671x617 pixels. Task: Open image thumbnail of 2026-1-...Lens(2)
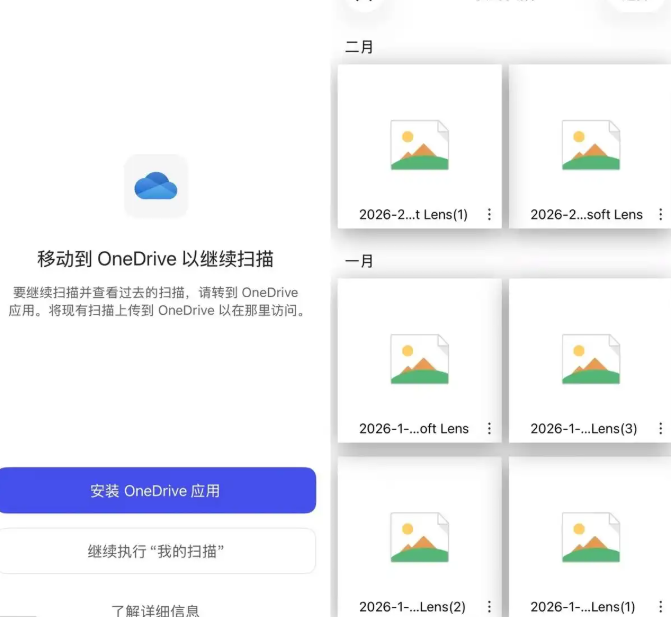tap(419, 537)
